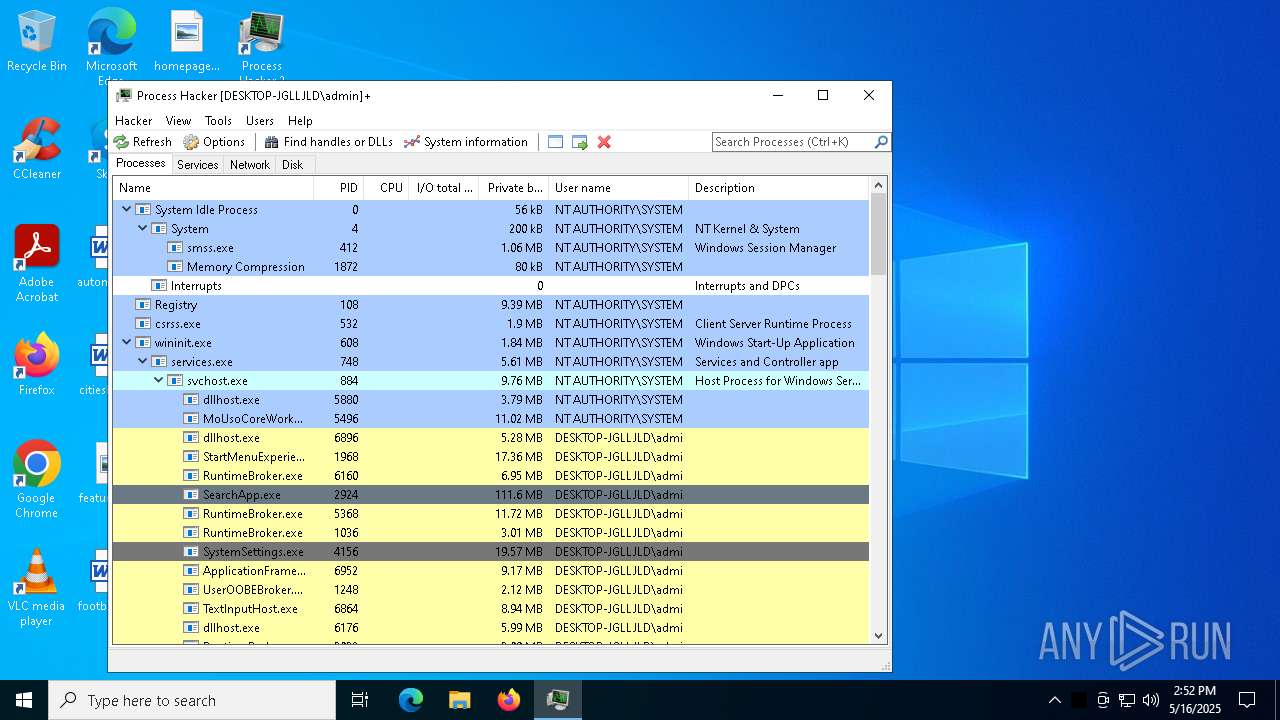Switch to the Network tab
The width and height of the screenshot is (1280, 720).
click(250, 165)
